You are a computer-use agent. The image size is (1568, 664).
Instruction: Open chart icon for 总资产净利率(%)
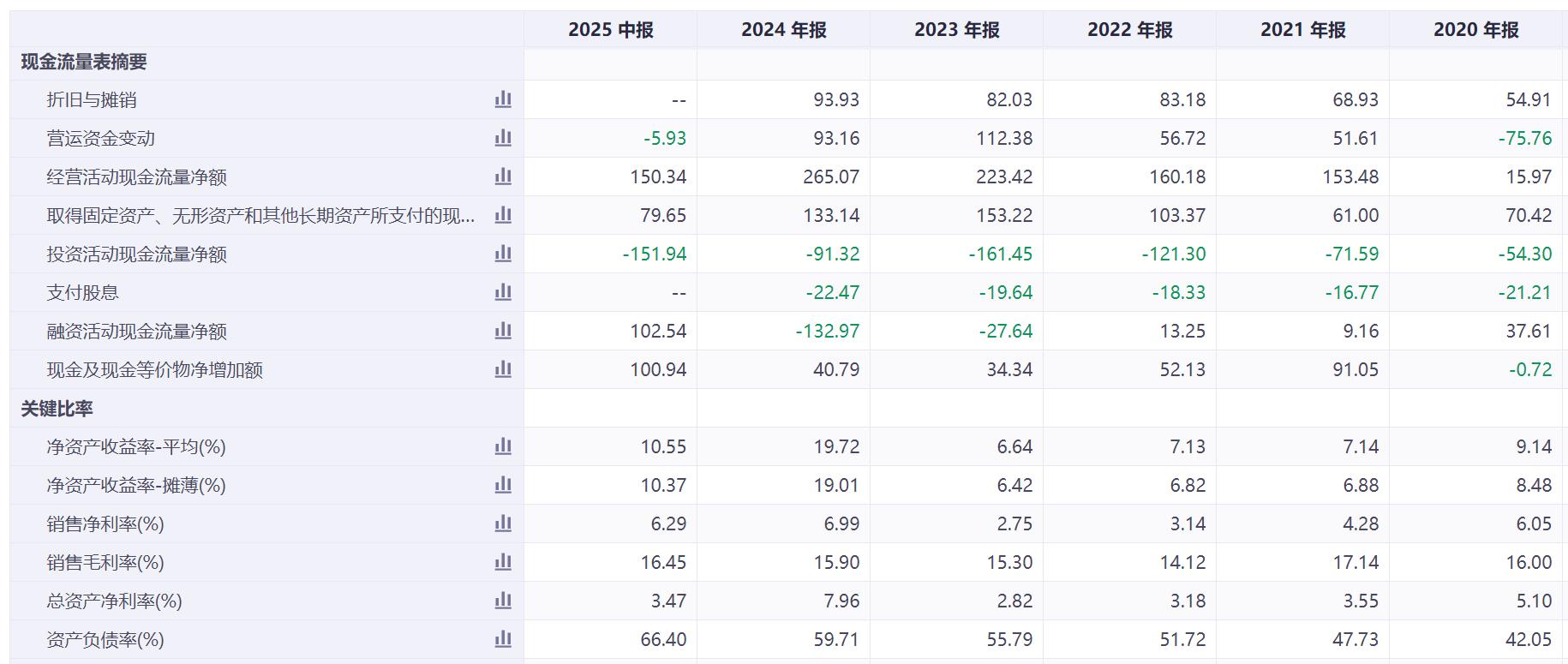pos(503,601)
